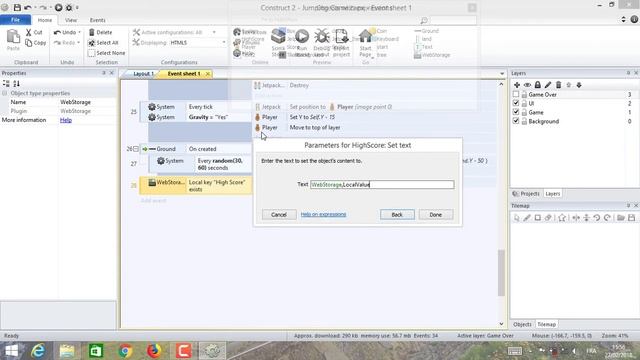Select the Tilemap pencil tool
This screenshot has width=640, height=360.
[x=527, y=218]
